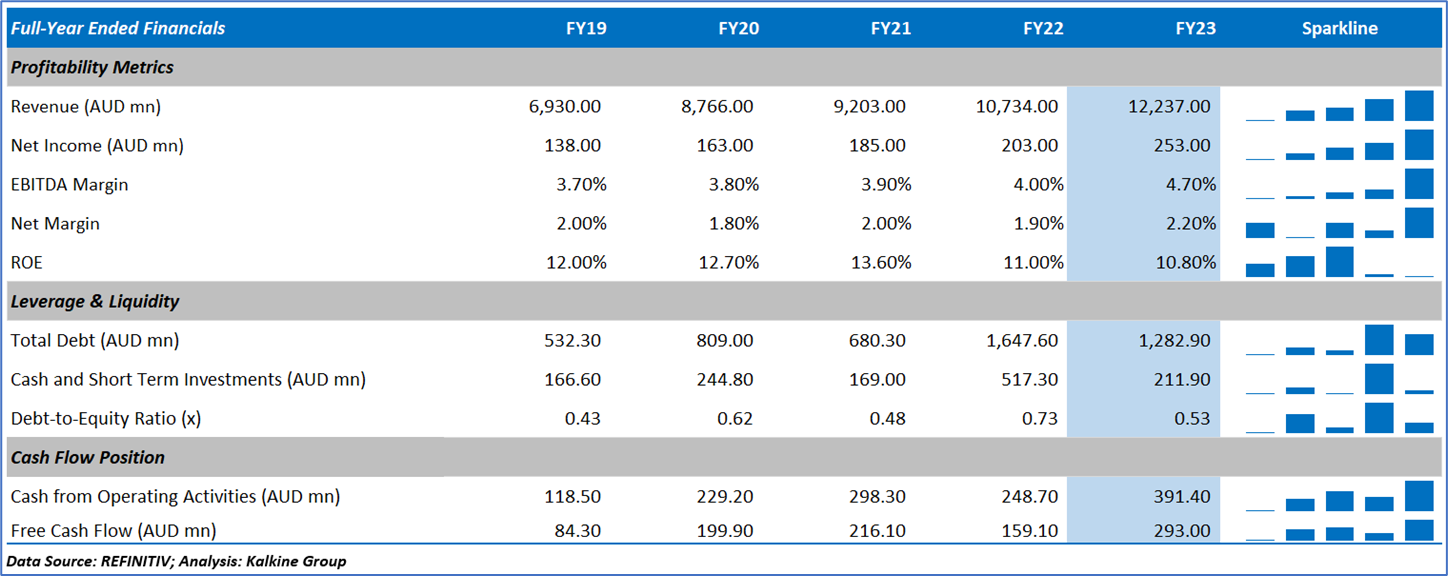Select the EBITDA Margin sparkline
Screen dimensions: 1448x576
(1339, 184)
